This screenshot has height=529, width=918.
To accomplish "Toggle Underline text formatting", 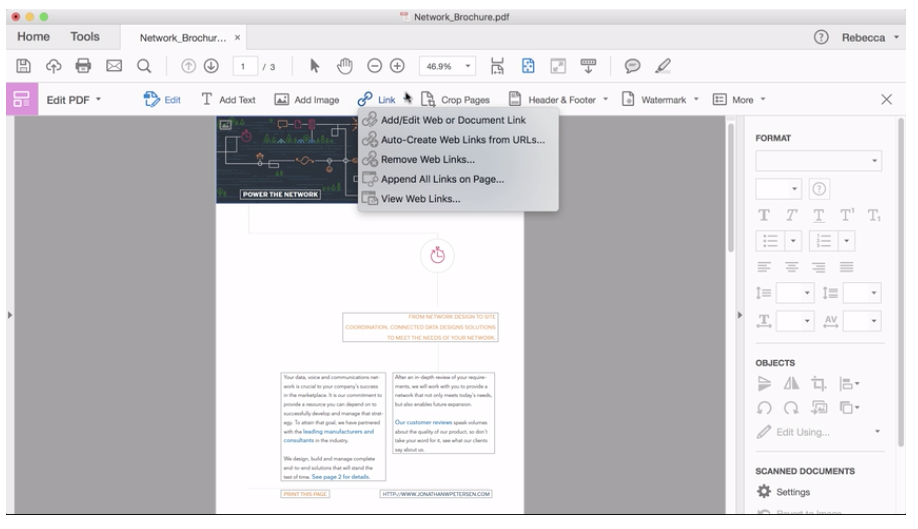I will 820,216.
